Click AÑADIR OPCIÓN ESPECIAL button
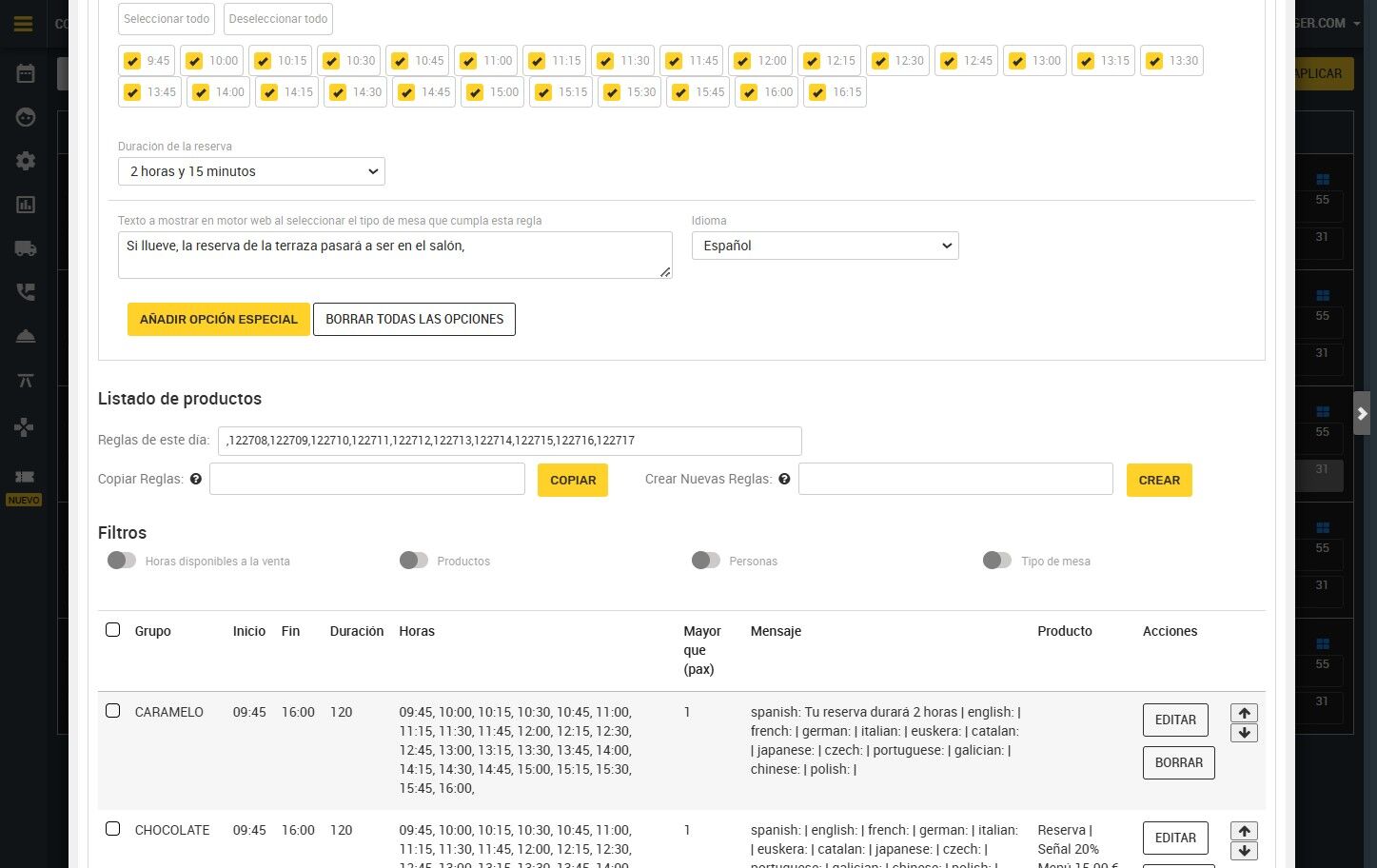 tap(219, 319)
